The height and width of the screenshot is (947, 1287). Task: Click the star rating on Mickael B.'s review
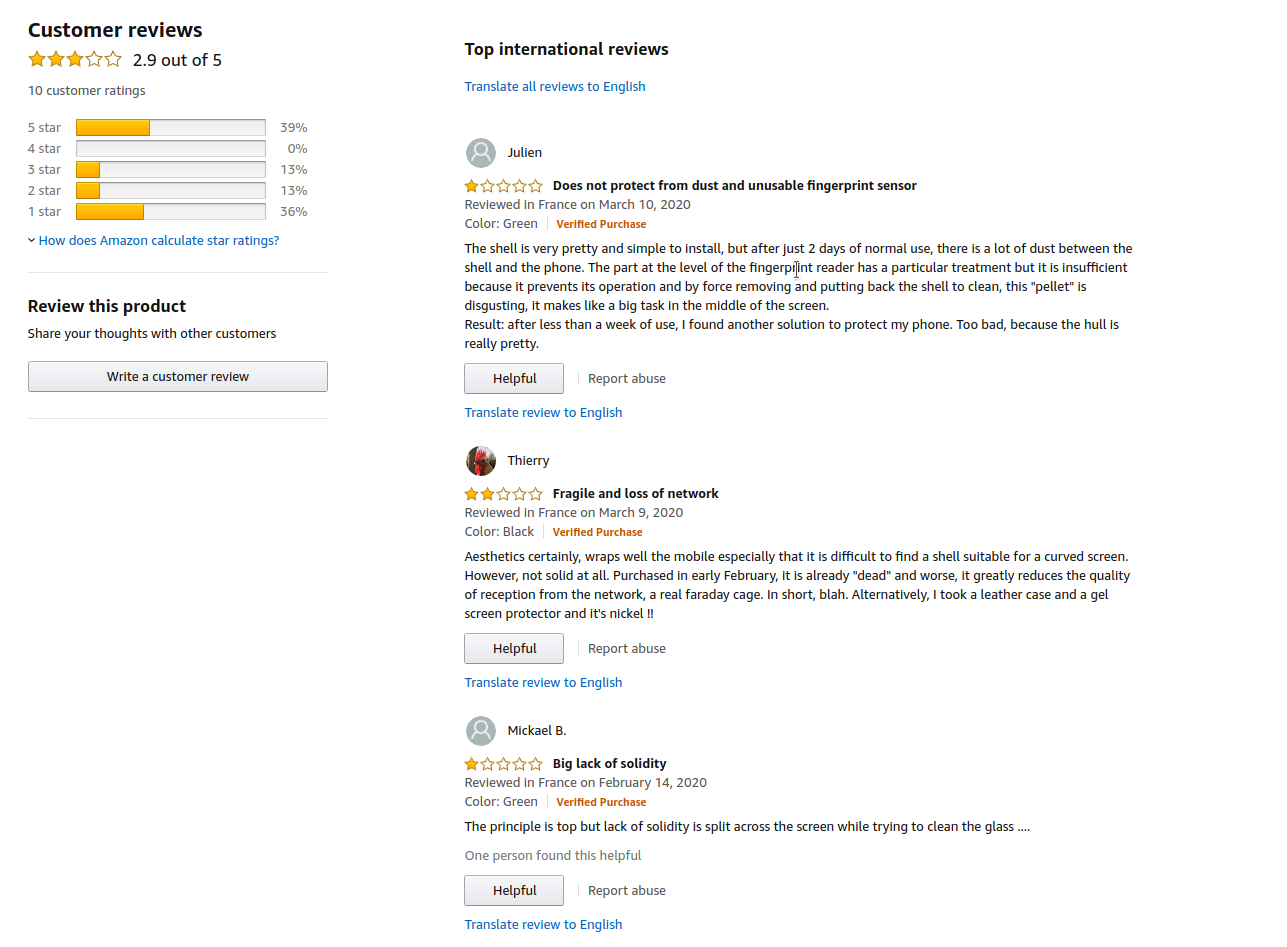[x=504, y=764]
